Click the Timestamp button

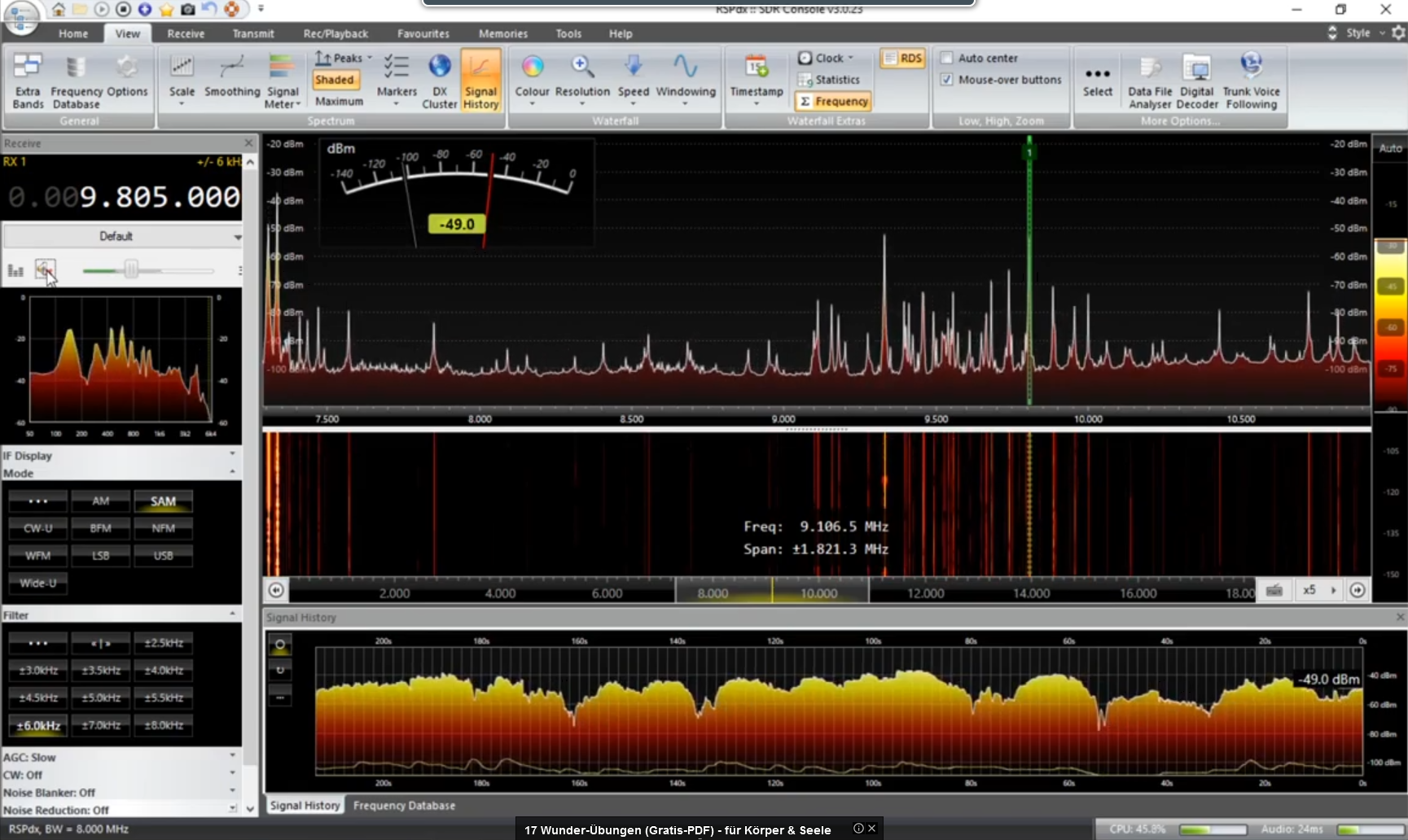tap(756, 79)
